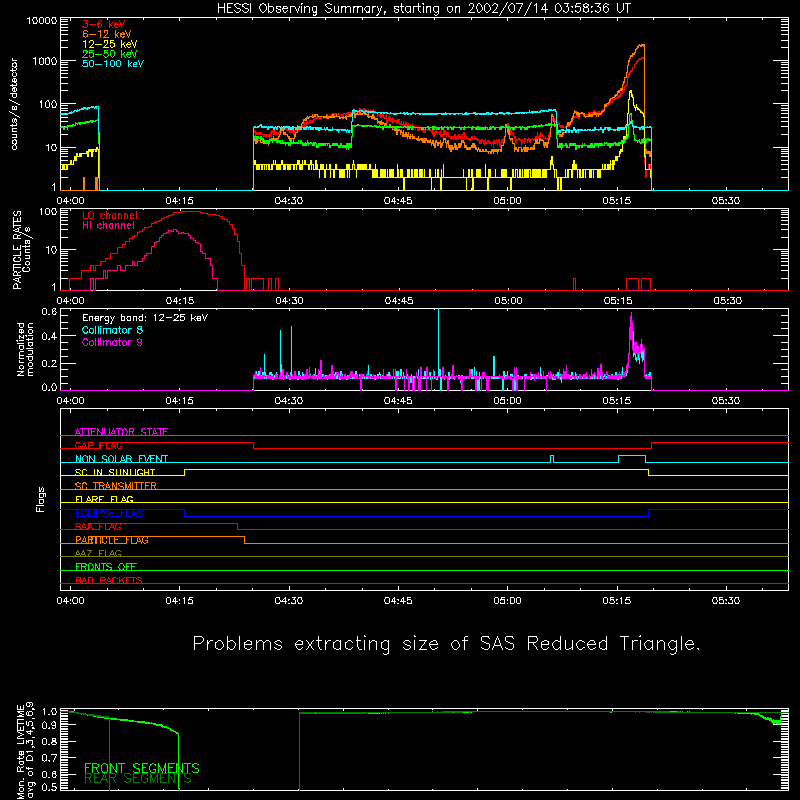Click the LO channel particle rate peak

[x=191, y=211]
